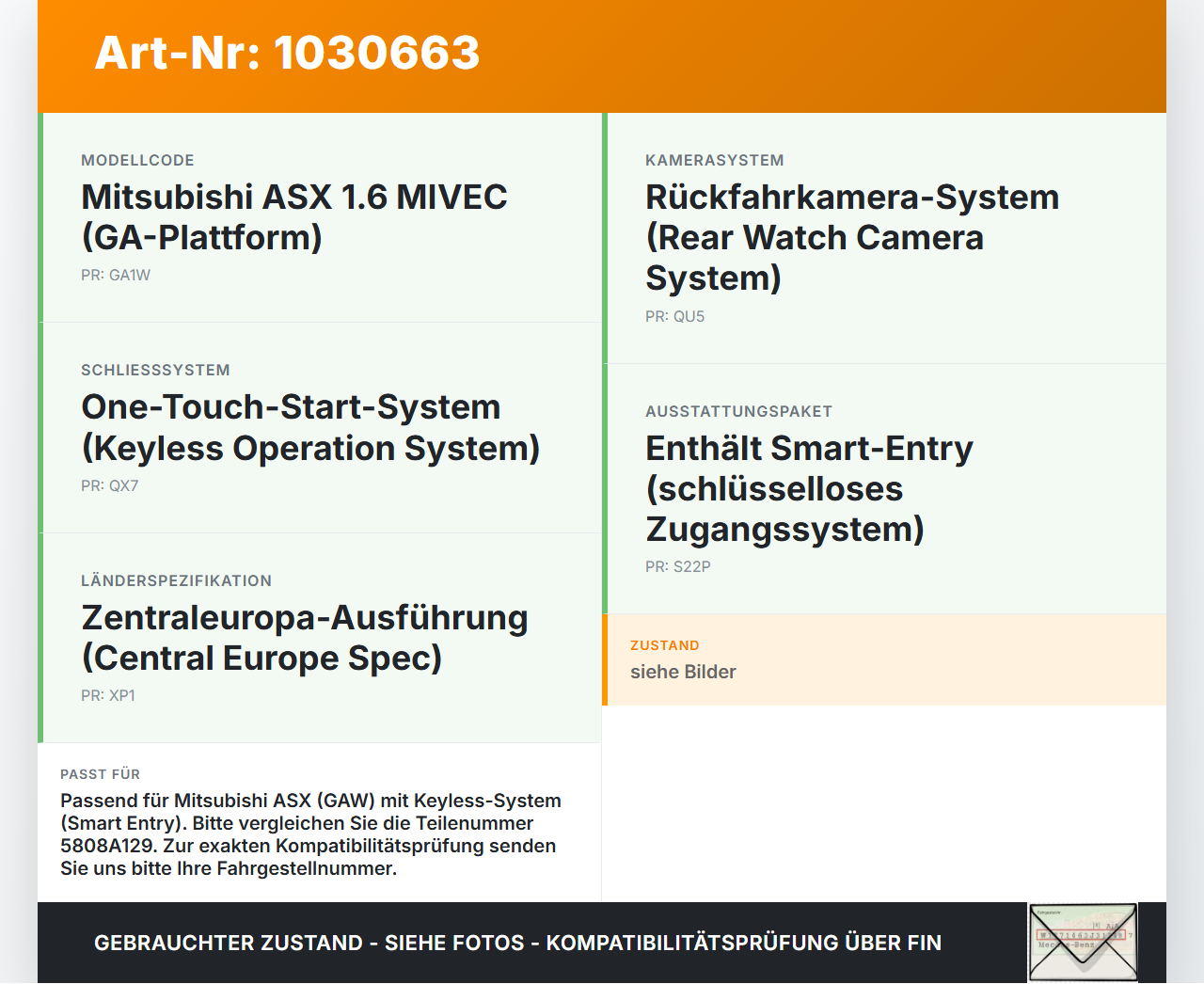Screen dimensions: 1204x984
Task: Click the PASST FÜR compatibility paragraph
Action: [x=310, y=834]
